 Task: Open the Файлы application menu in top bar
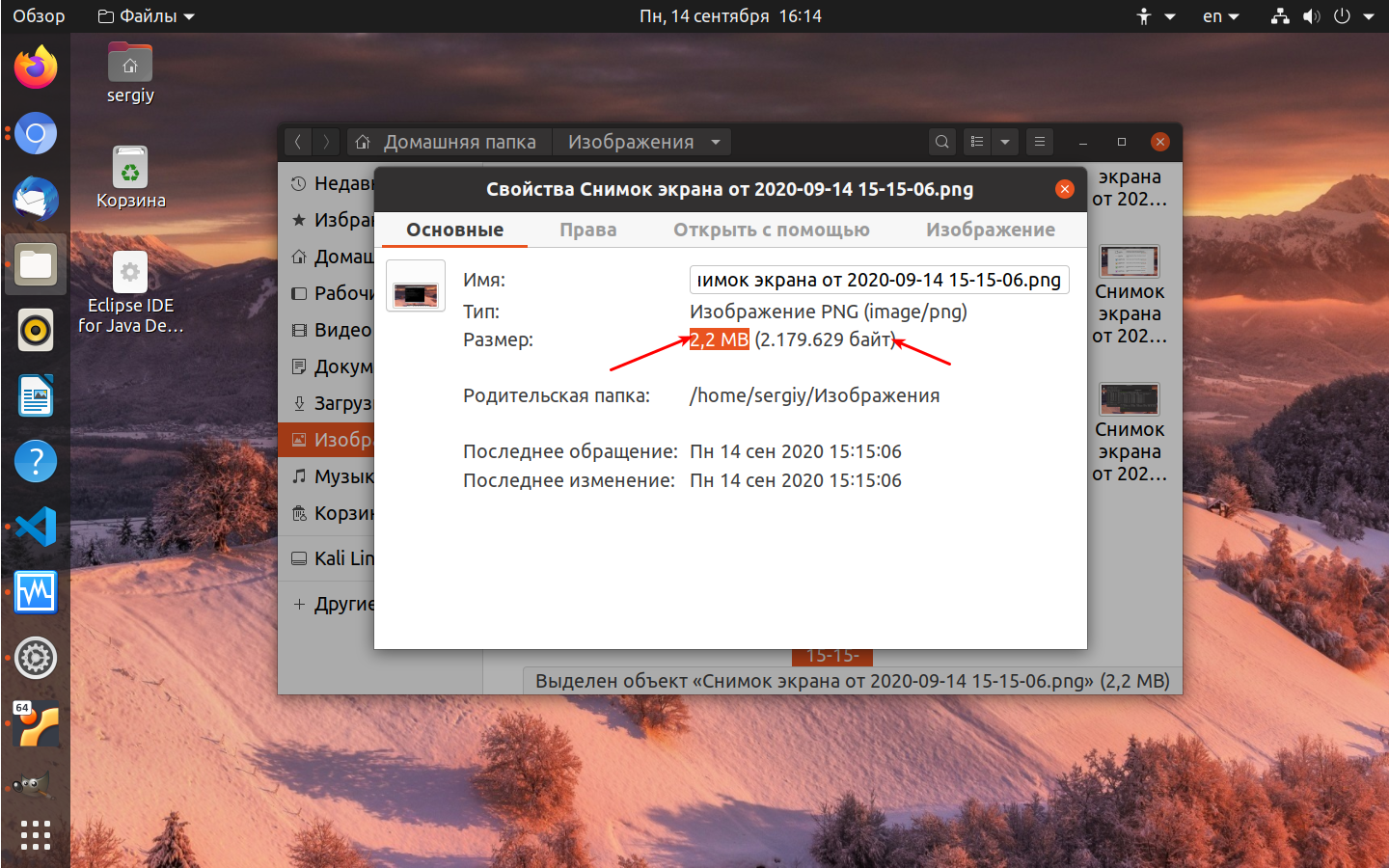pyautogui.click(x=147, y=16)
